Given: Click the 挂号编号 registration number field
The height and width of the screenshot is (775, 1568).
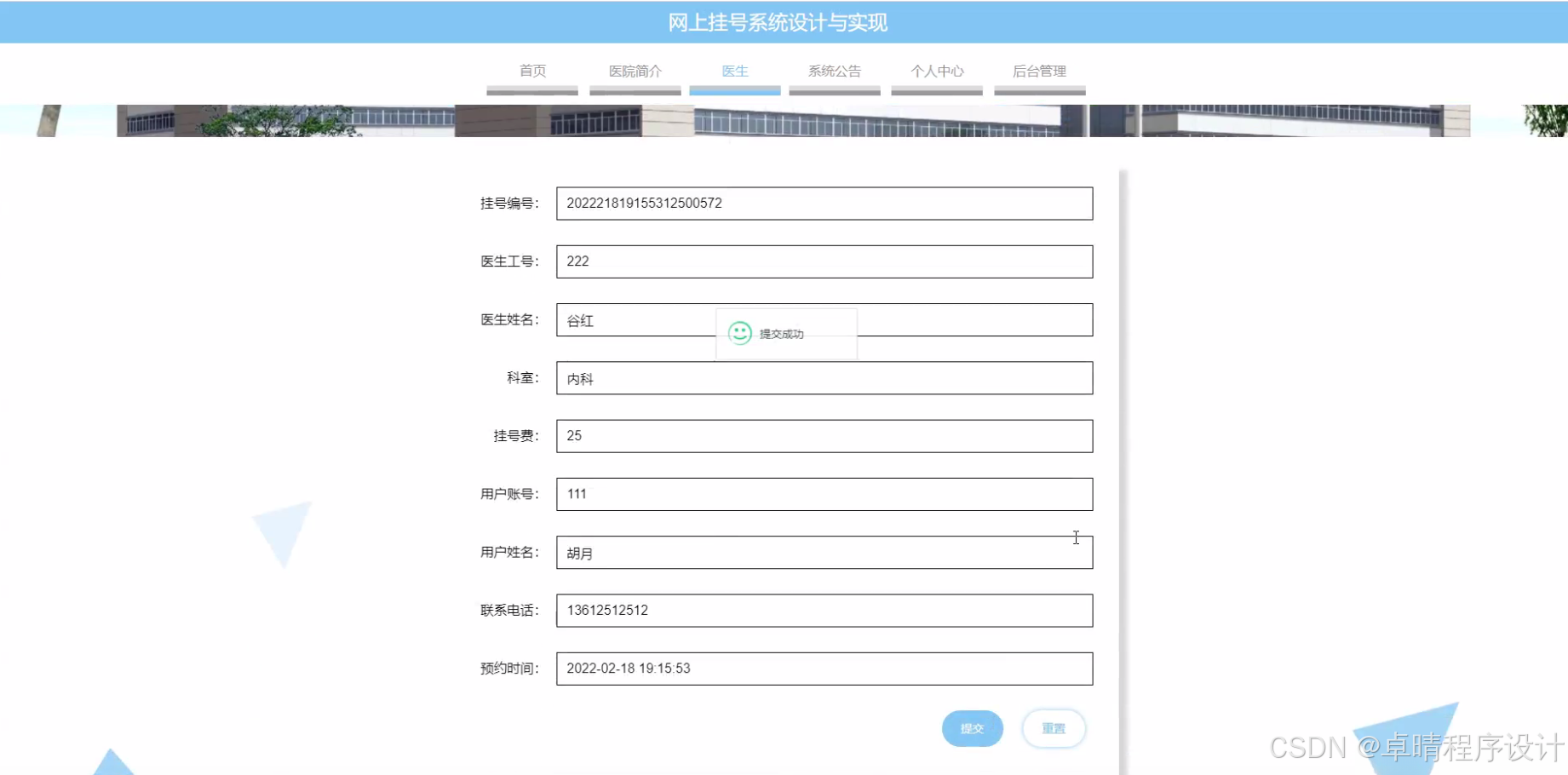Looking at the screenshot, I should click(824, 204).
